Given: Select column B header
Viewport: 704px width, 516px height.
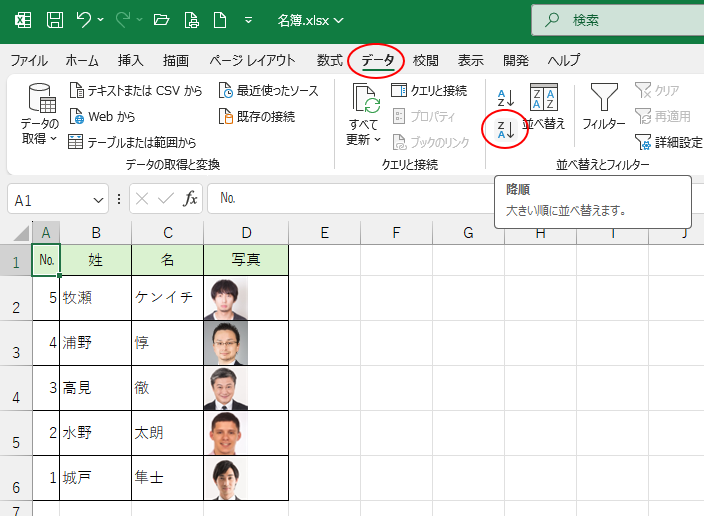Looking at the screenshot, I should tap(96, 233).
